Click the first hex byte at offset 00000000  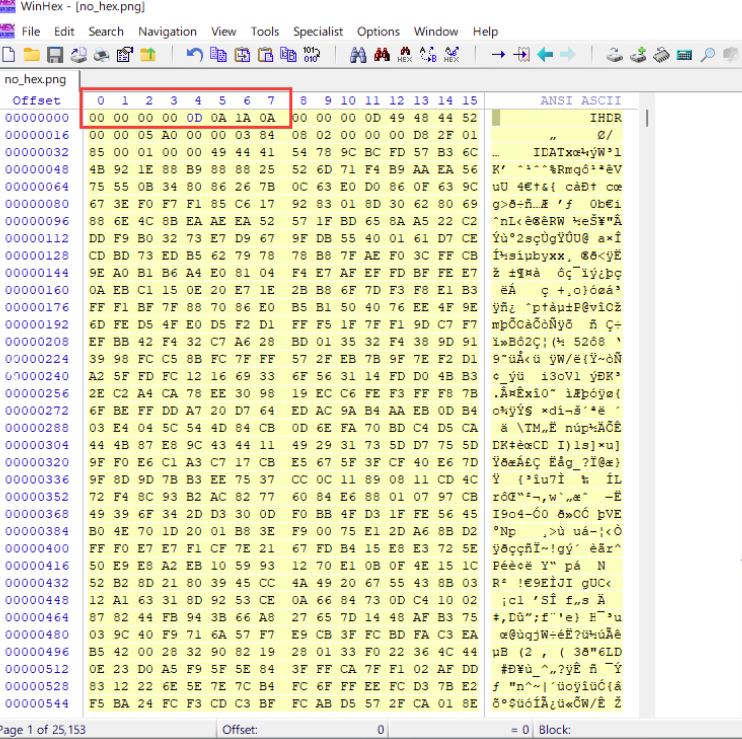click(97, 118)
